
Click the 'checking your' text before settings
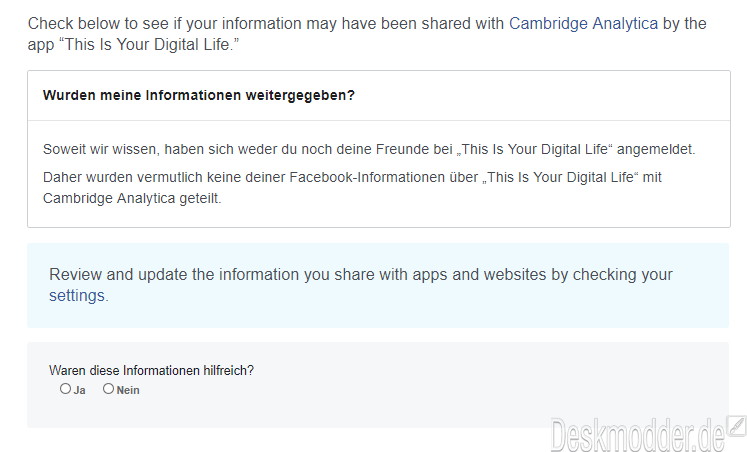point(622,275)
